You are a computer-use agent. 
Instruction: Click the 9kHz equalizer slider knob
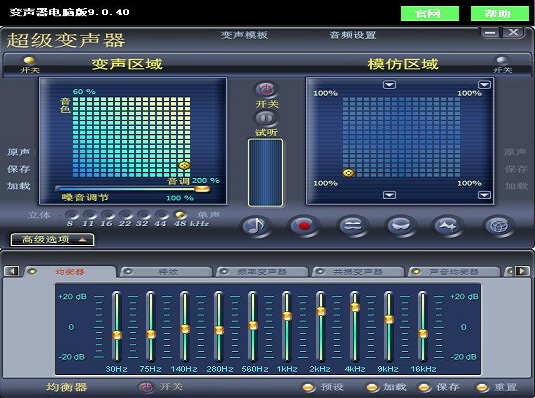click(x=389, y=319)
